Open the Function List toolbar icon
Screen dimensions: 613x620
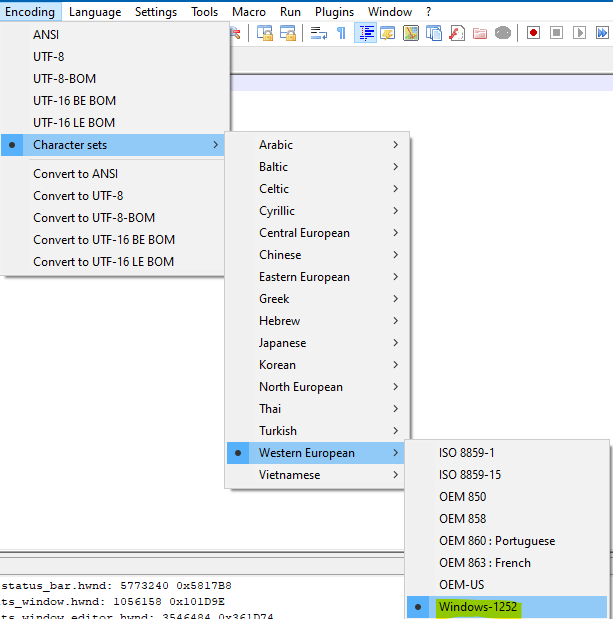pos(457,33)
